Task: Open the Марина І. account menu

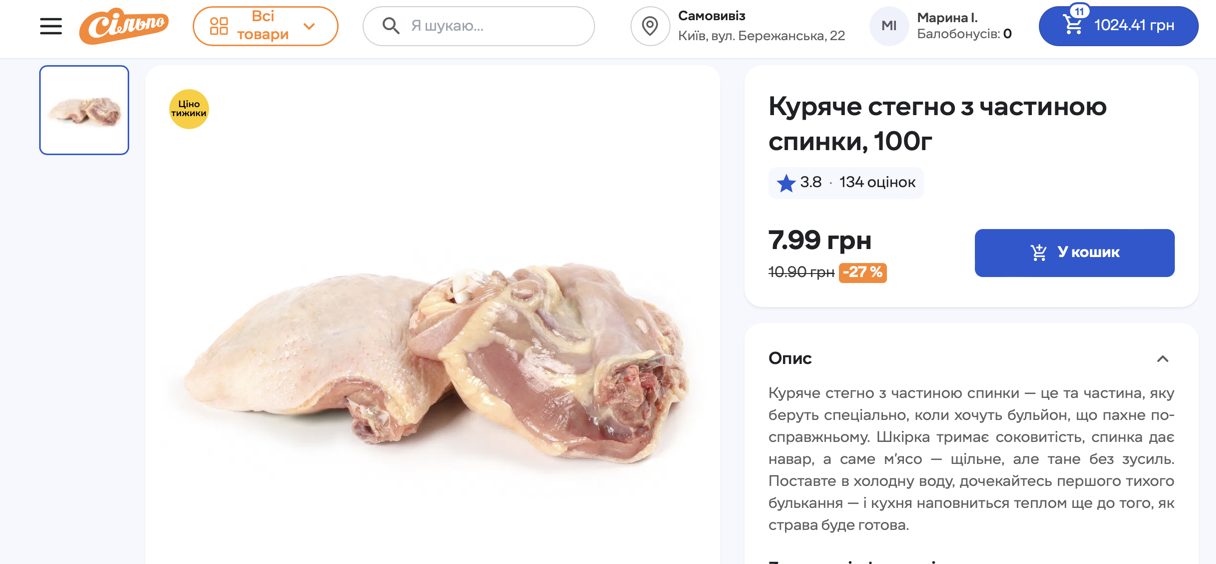Action: [x=964, y=26]
